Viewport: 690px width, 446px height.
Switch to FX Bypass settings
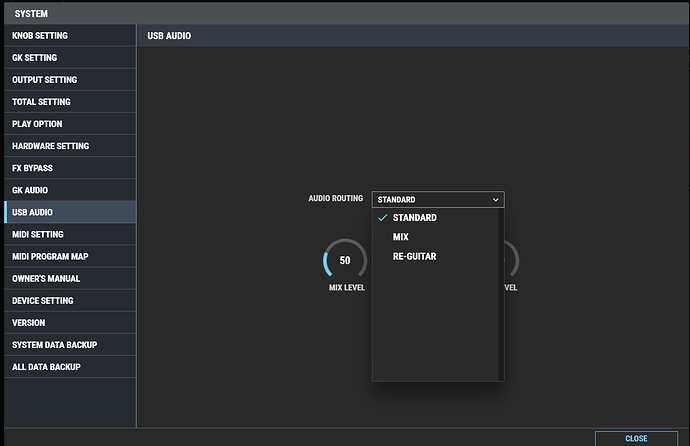(x=32, y=168)
